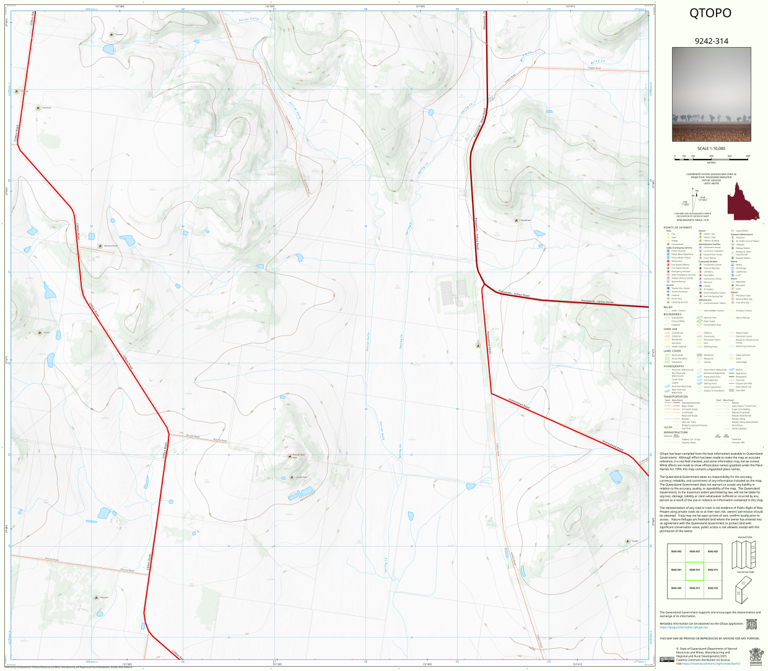Screen dimensions: 768x671
Task: Click the horizontal folds diagram
Action: [744, 590]
